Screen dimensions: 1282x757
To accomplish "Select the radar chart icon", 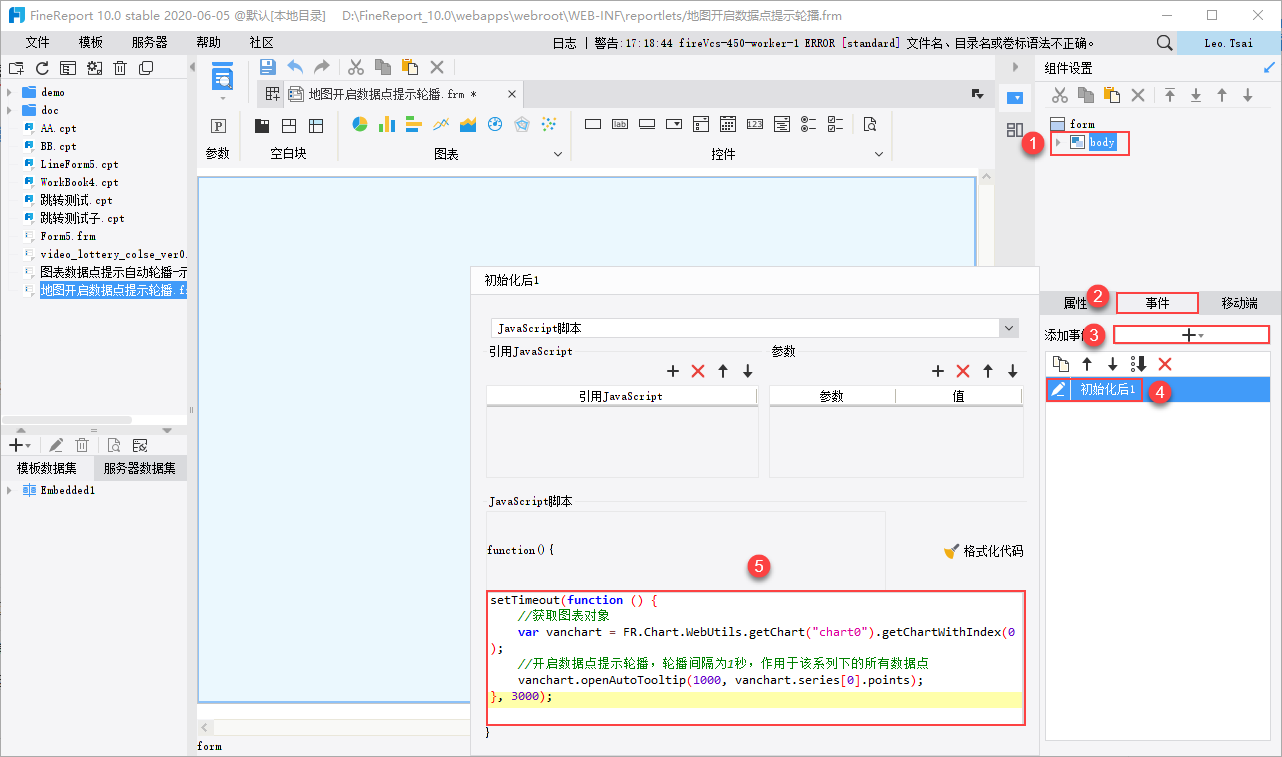I will [x=521, y=125].
